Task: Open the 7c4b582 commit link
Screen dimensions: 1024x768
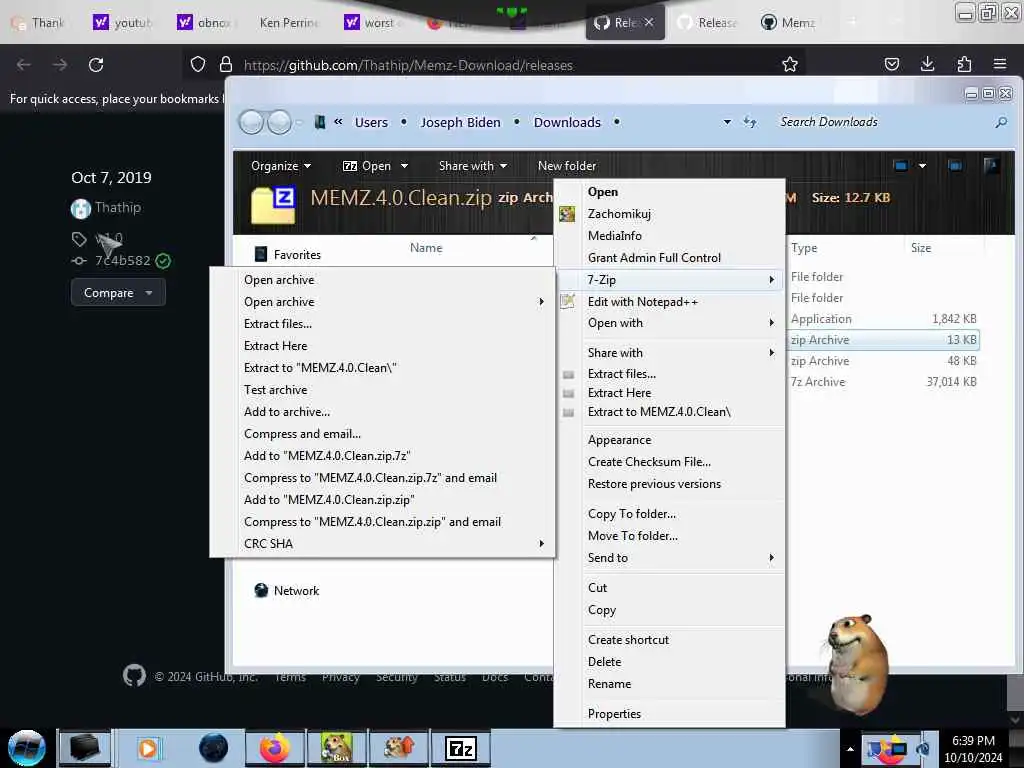Action: pos(123,260)
